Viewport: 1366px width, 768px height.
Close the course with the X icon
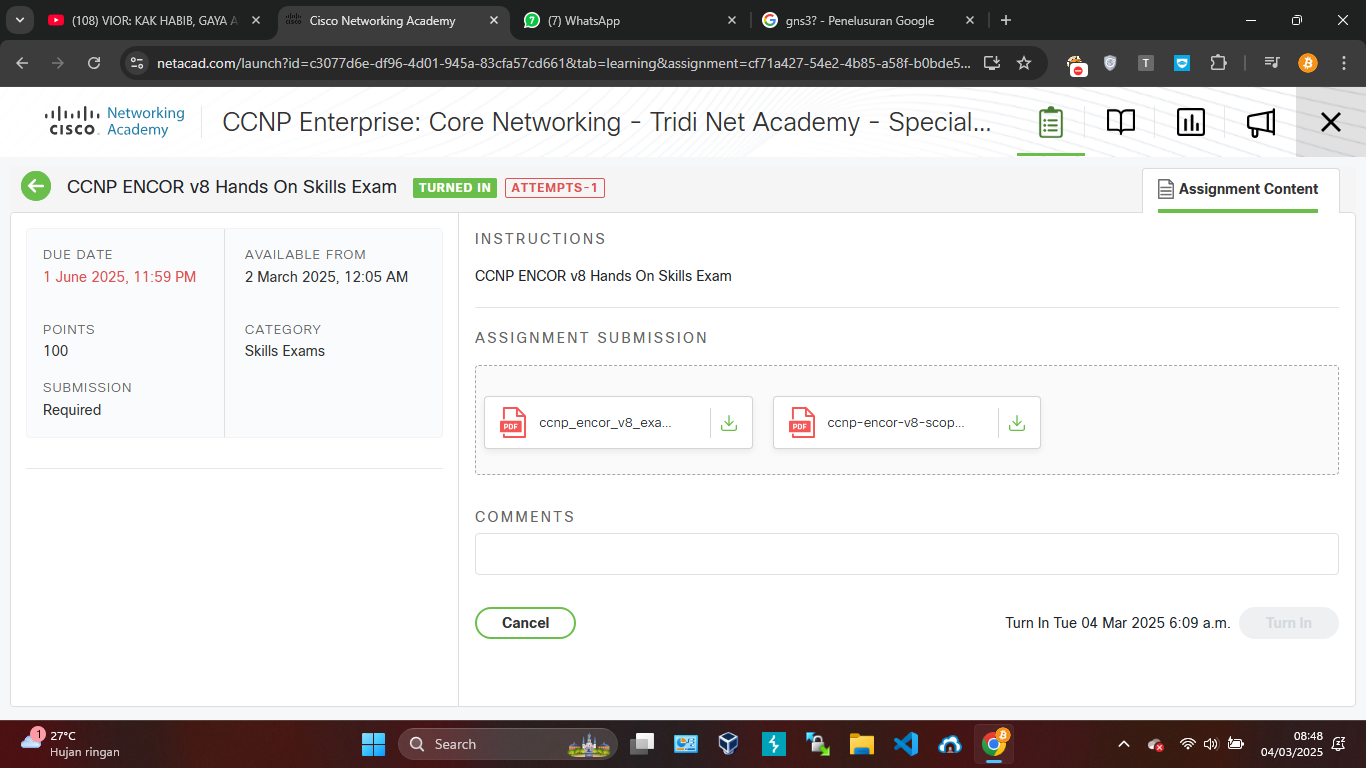pos(1330,122)
